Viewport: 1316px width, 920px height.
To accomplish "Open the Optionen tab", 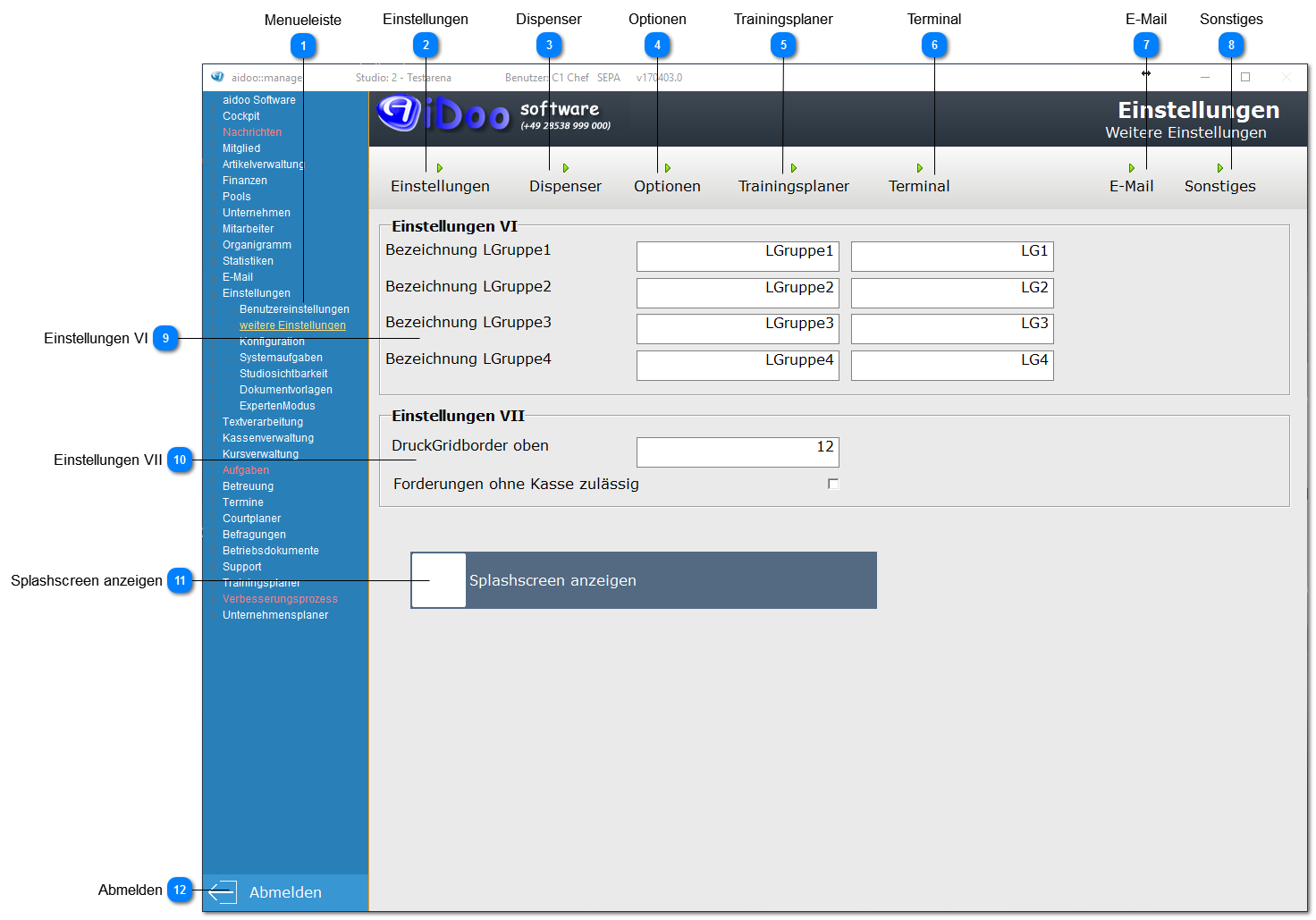I will (x=667, y=186).
